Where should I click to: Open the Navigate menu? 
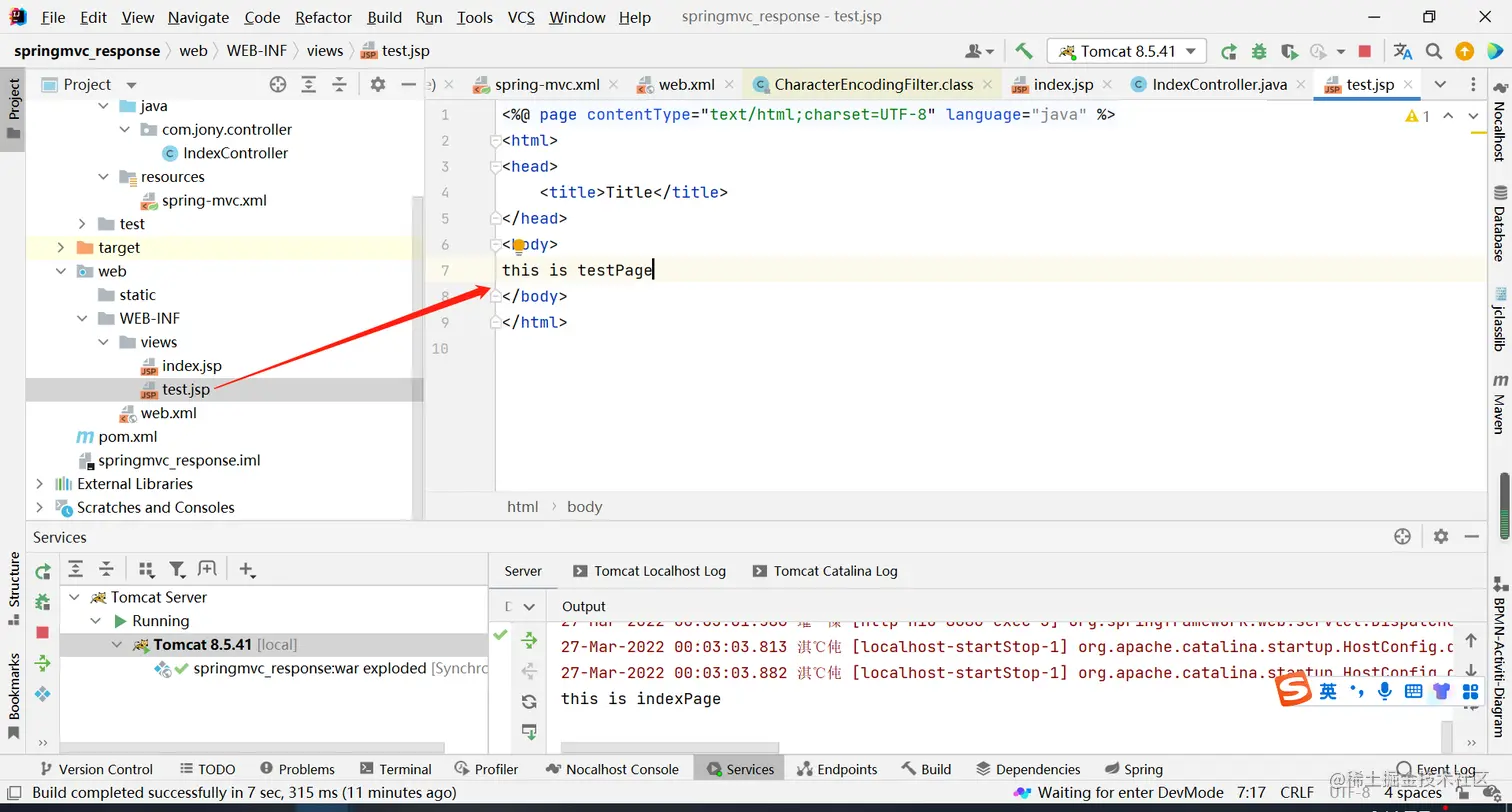click(x=198, y=17)
